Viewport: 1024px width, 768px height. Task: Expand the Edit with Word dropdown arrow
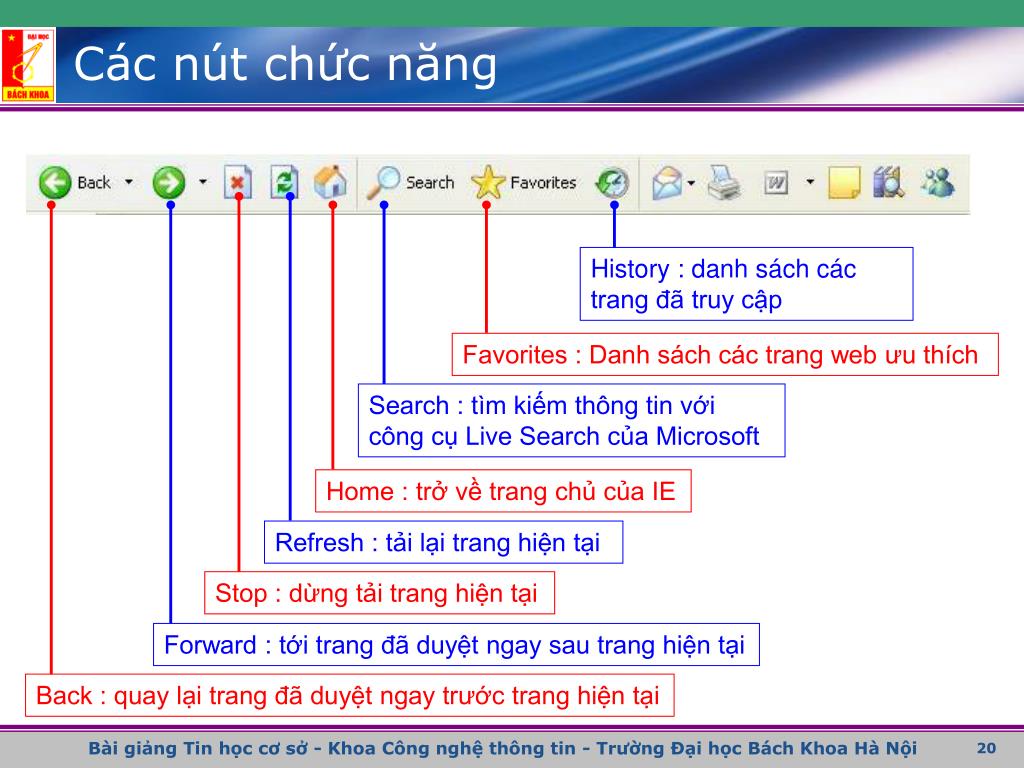point(810,182)
